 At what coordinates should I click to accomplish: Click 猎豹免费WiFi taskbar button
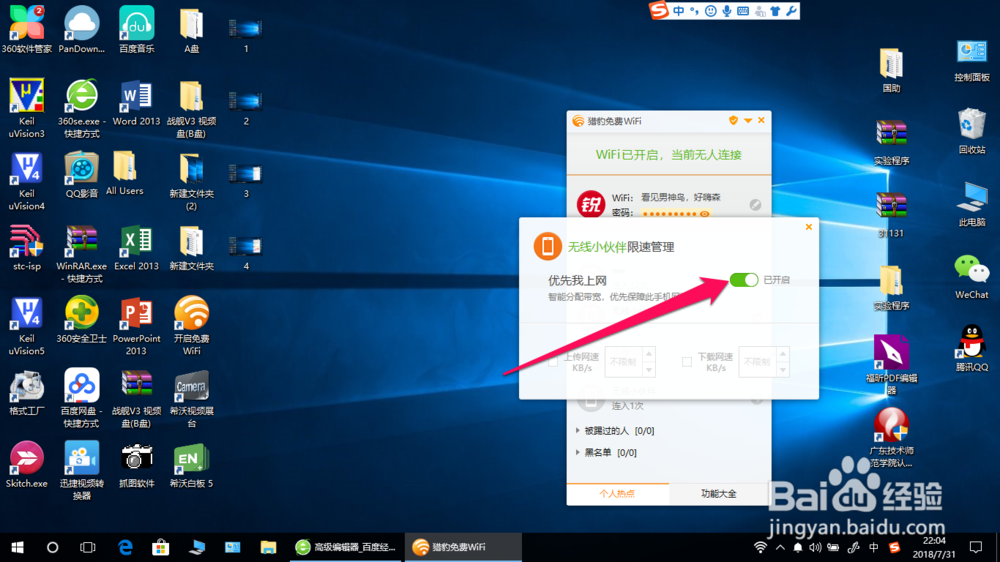(463, 547)
